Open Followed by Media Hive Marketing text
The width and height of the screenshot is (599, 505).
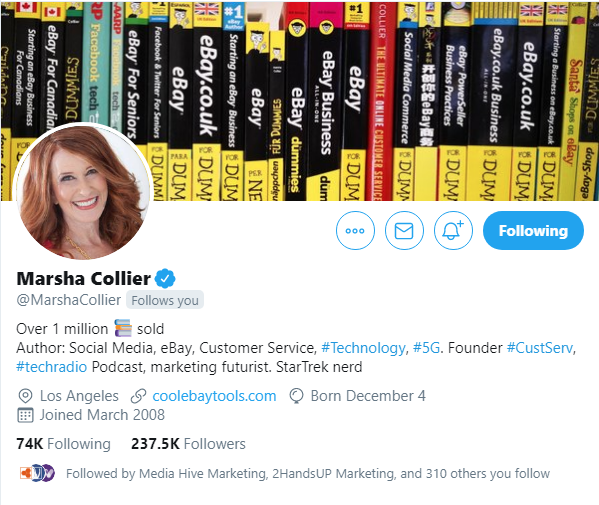pyautogui.click(x=308, y=474)
